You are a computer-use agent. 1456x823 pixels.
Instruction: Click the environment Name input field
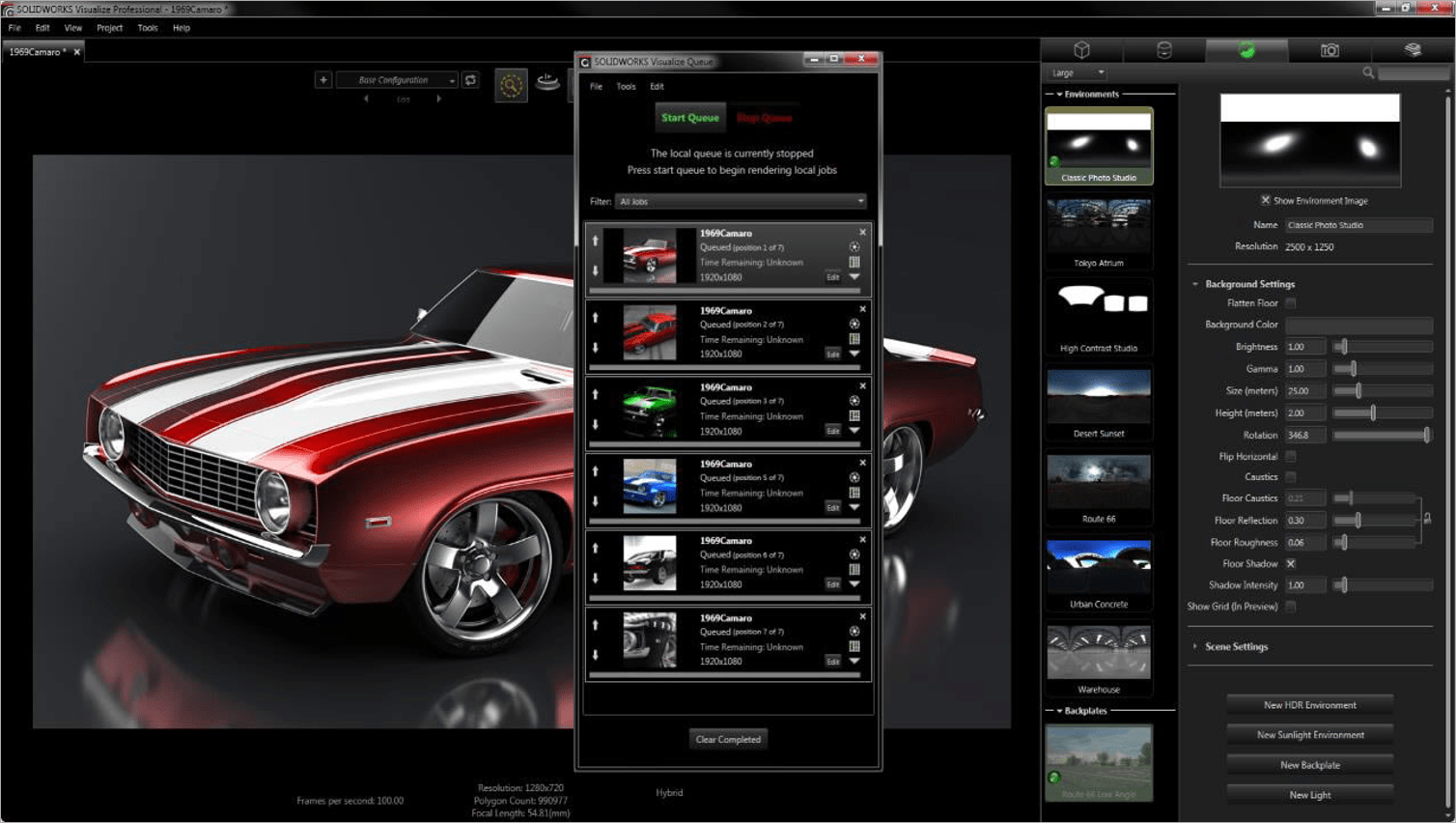point(1358,225)
